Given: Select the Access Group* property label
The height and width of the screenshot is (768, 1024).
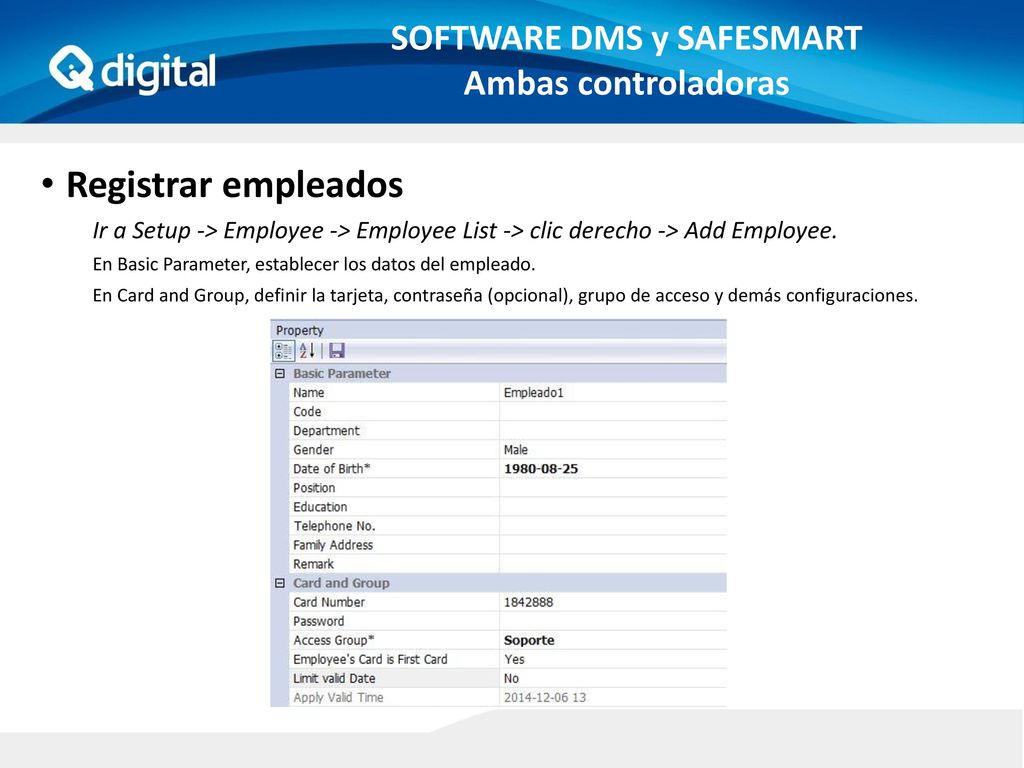Looking at the screenshot, I should pyautogui.click(x=333, y=640).
